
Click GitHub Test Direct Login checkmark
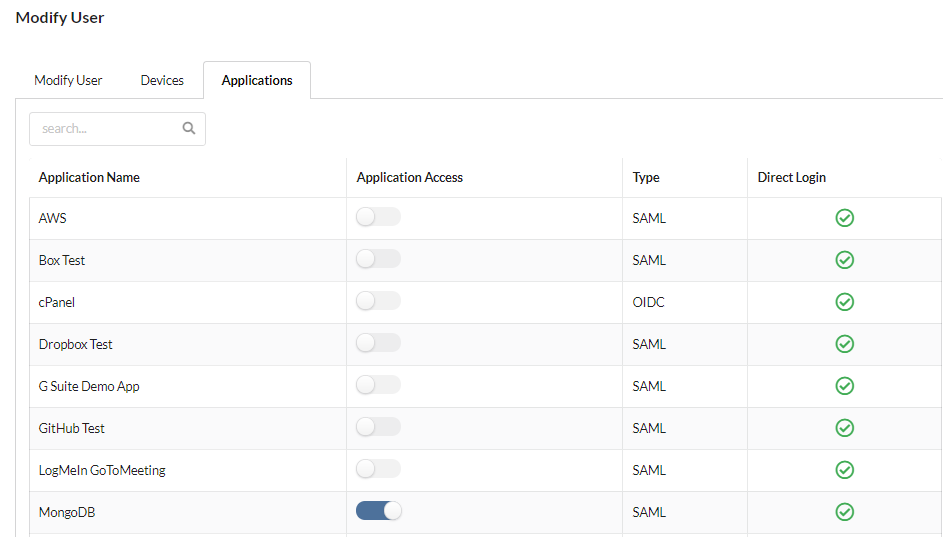point(844,428)
